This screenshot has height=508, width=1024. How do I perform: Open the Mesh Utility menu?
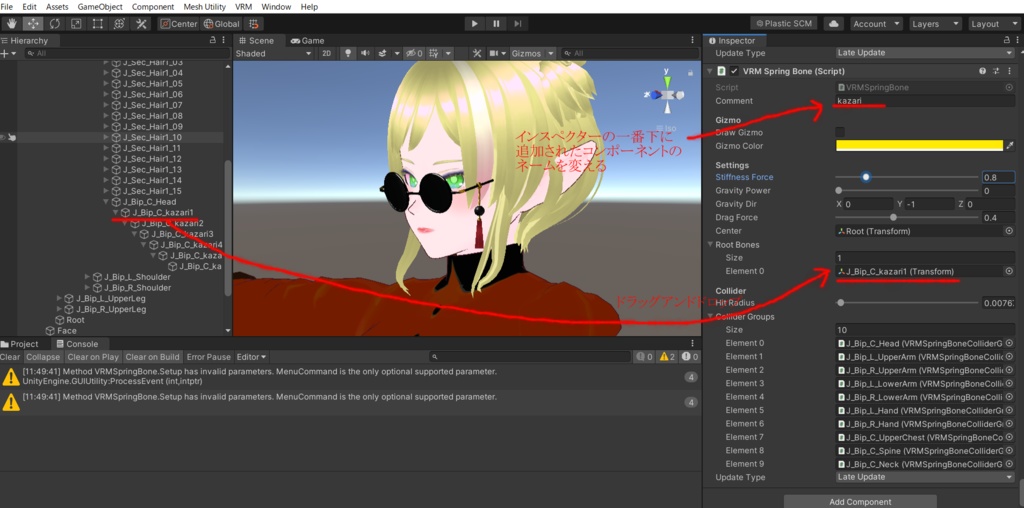click(x=204, y=7)
